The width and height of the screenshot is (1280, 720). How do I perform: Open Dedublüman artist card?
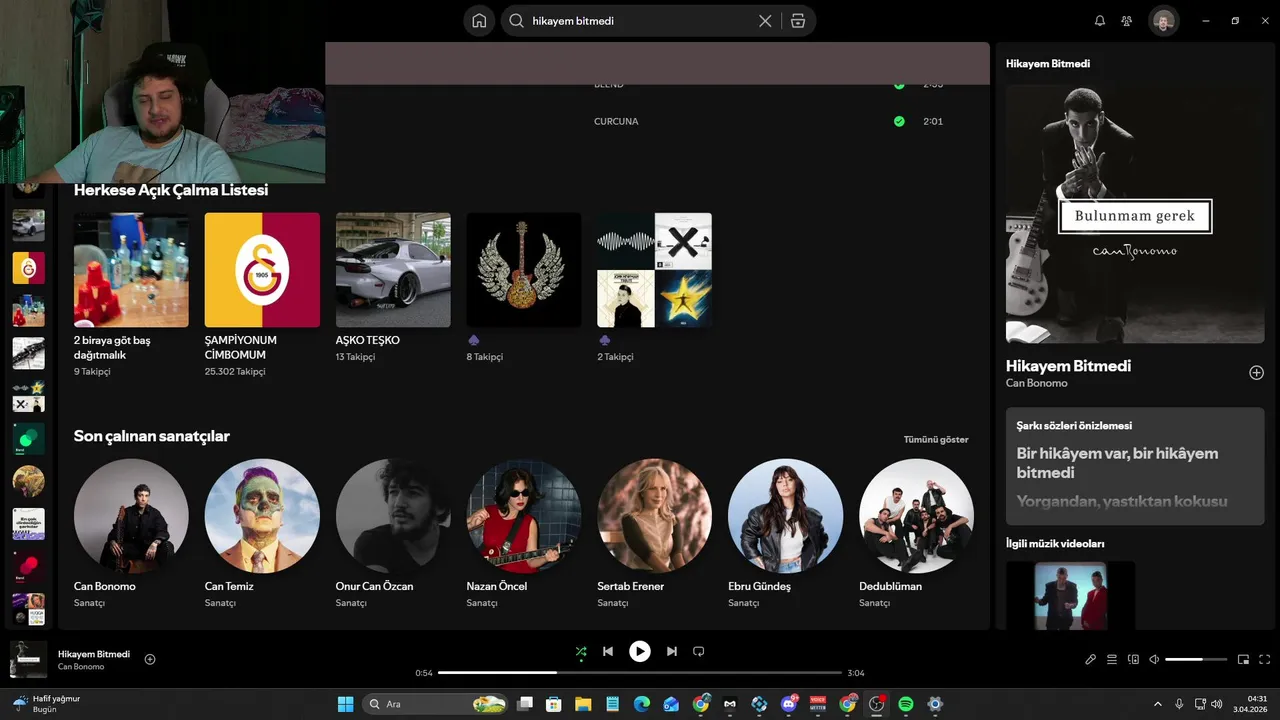click(916, 533)
